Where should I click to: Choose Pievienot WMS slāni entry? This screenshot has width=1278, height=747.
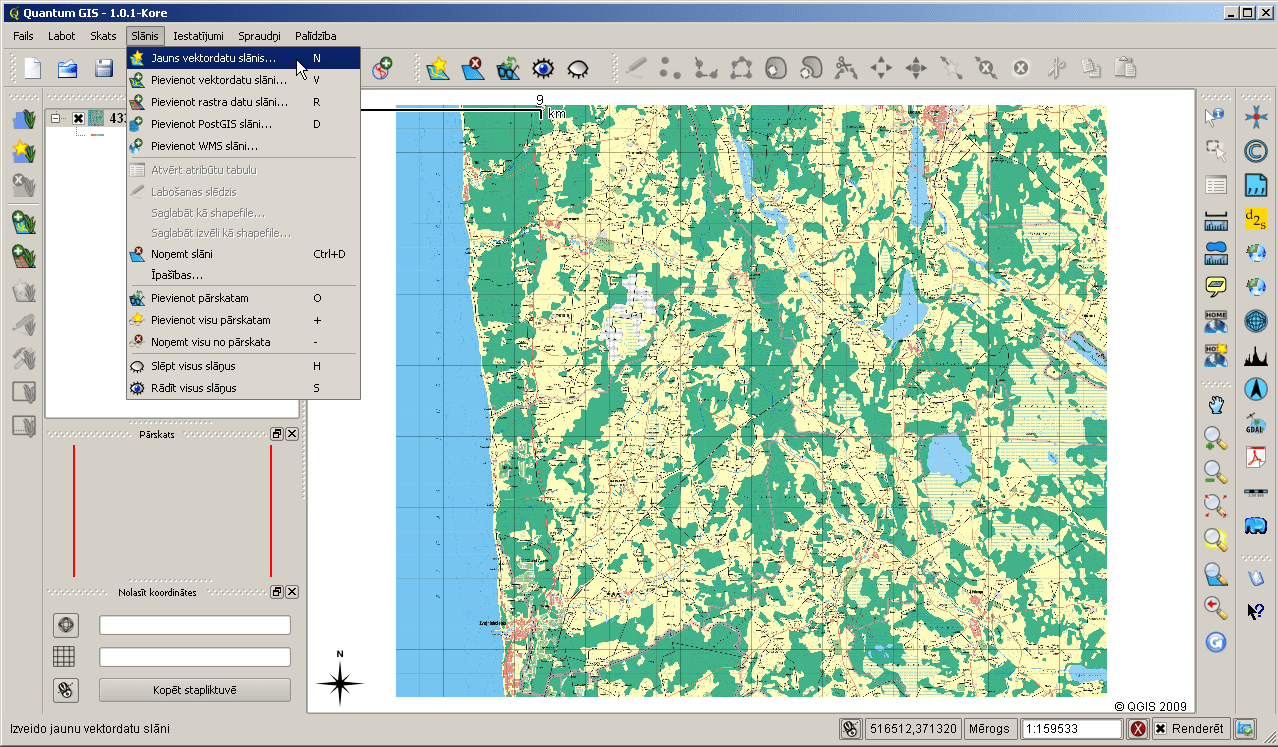(x=243, y=146)
